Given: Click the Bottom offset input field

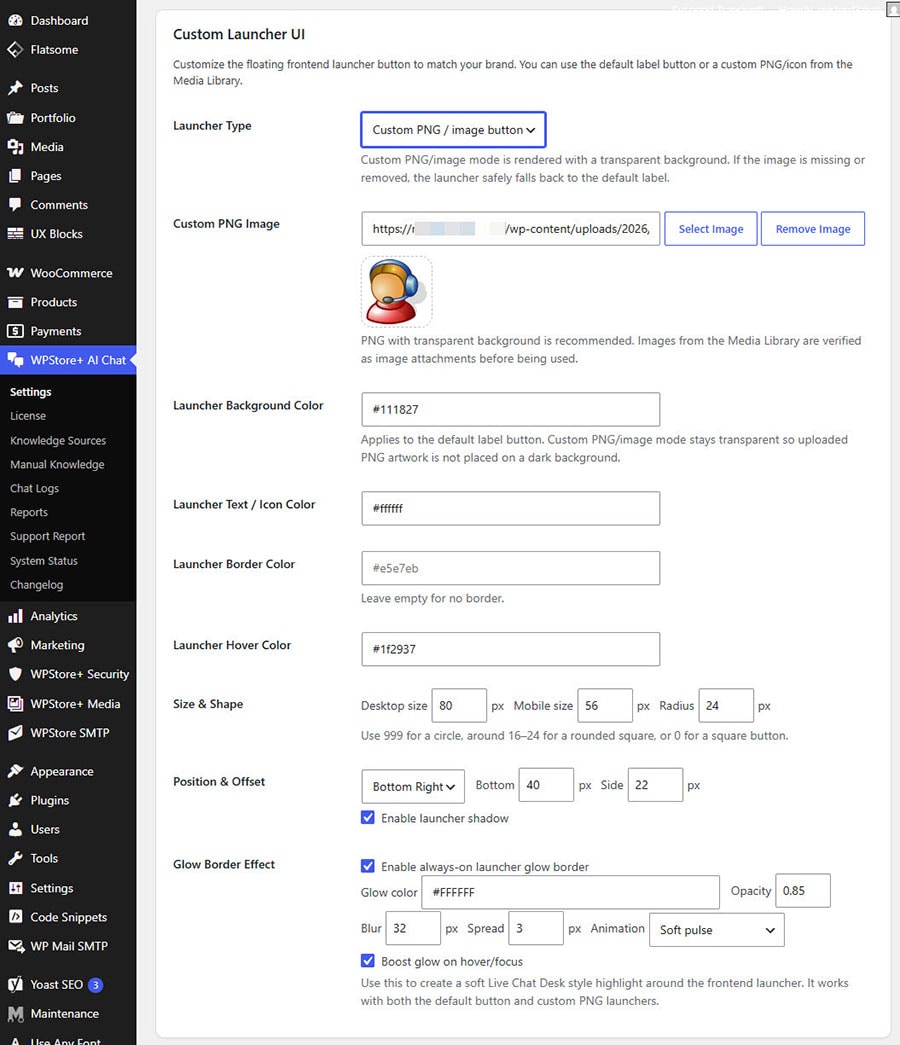Looking at the screenshot, I should [546, 785].
